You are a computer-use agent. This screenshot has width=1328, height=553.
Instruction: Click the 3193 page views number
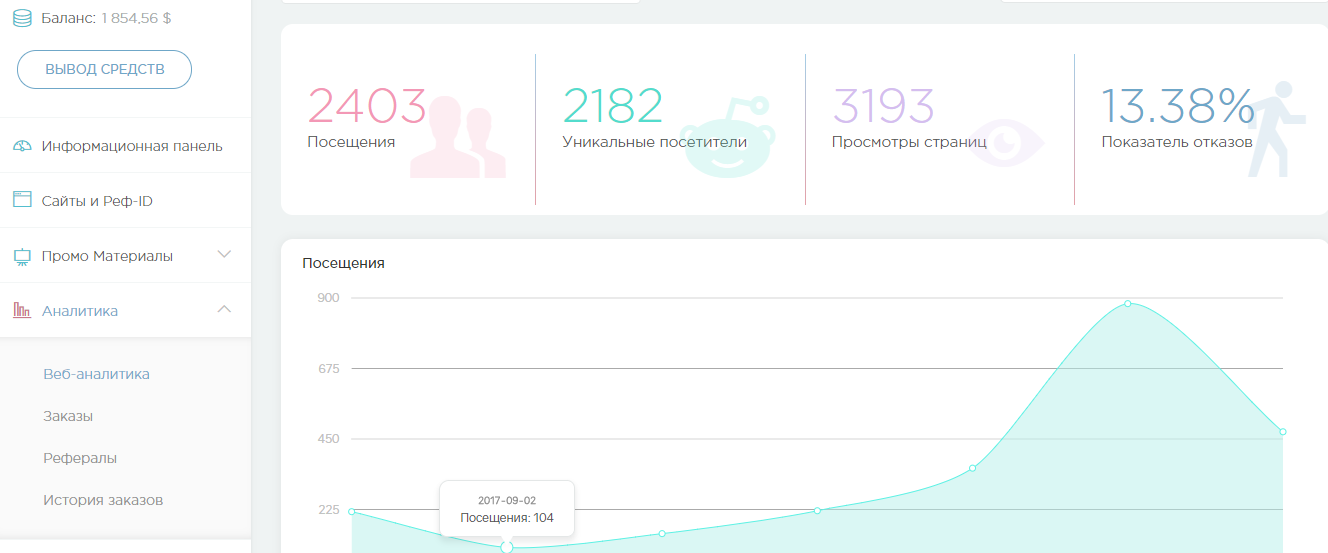[x=883, y=106]
